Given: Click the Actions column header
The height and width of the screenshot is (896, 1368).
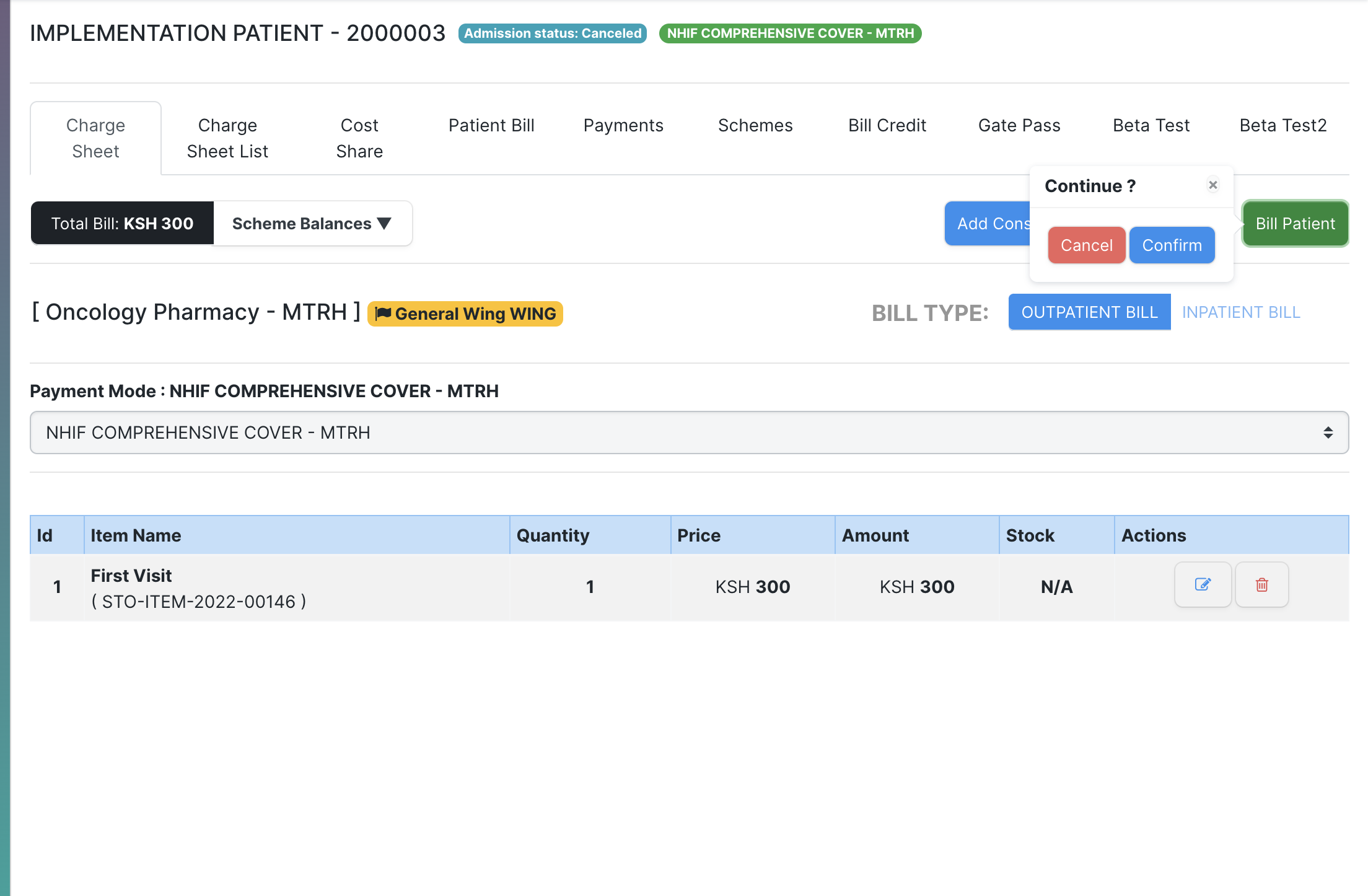Looking at the screenshot, I should 1232,535.
